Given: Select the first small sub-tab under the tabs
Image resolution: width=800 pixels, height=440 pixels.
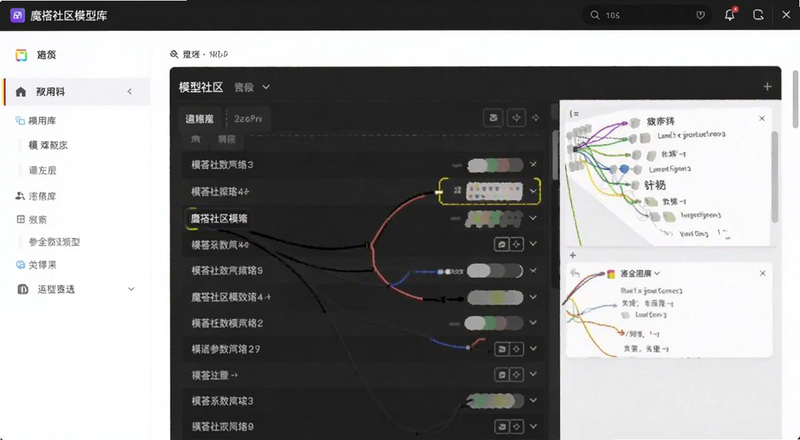Looking at the screenshot, I should point(195,139).
